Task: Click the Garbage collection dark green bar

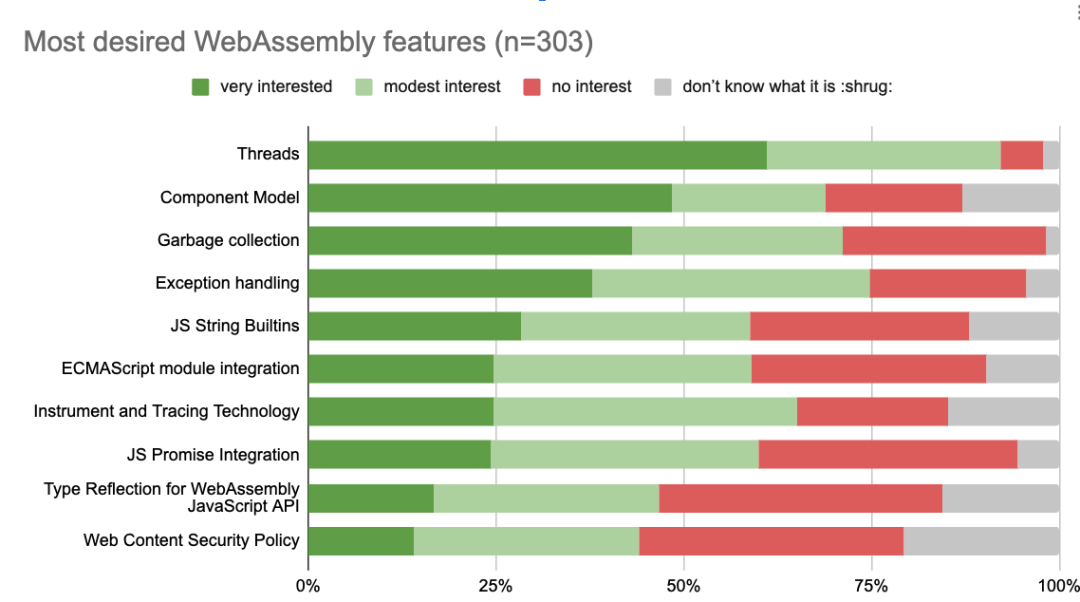Action: pyautogui.click(x=470, y=240)
